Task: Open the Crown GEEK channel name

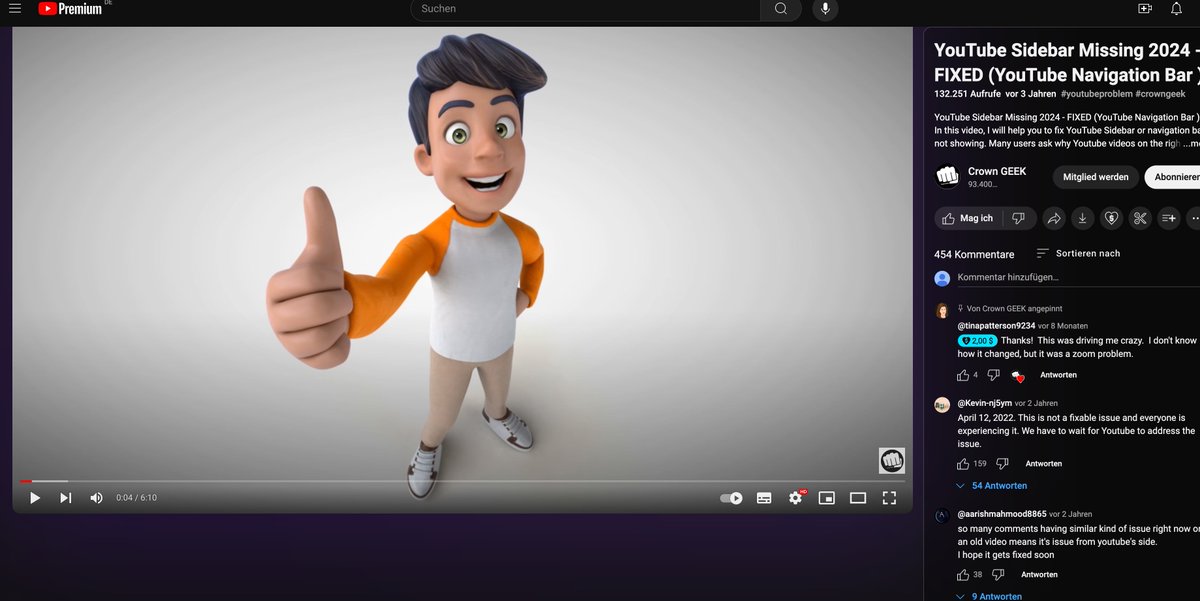Action: click(997, 171)
